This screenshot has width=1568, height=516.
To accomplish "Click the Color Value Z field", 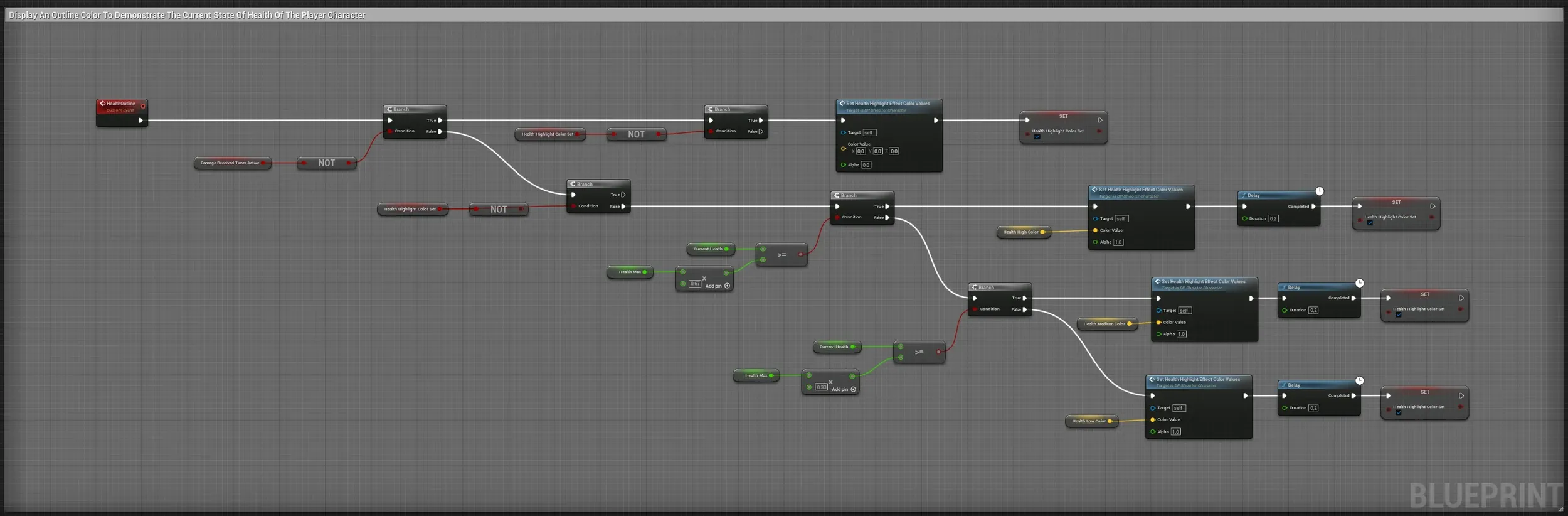I will pos(894,151).
